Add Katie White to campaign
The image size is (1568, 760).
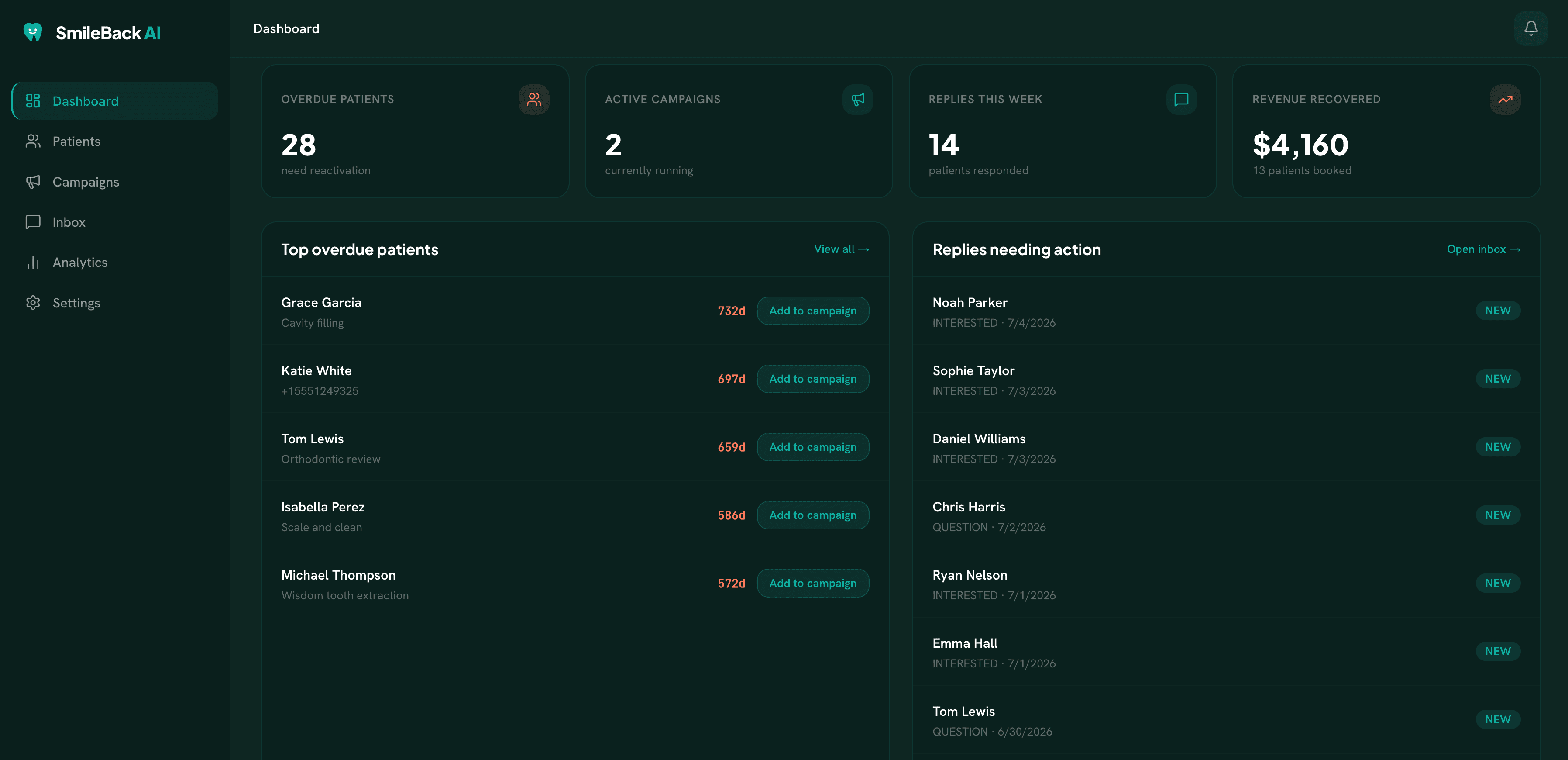tap(813, 379)
